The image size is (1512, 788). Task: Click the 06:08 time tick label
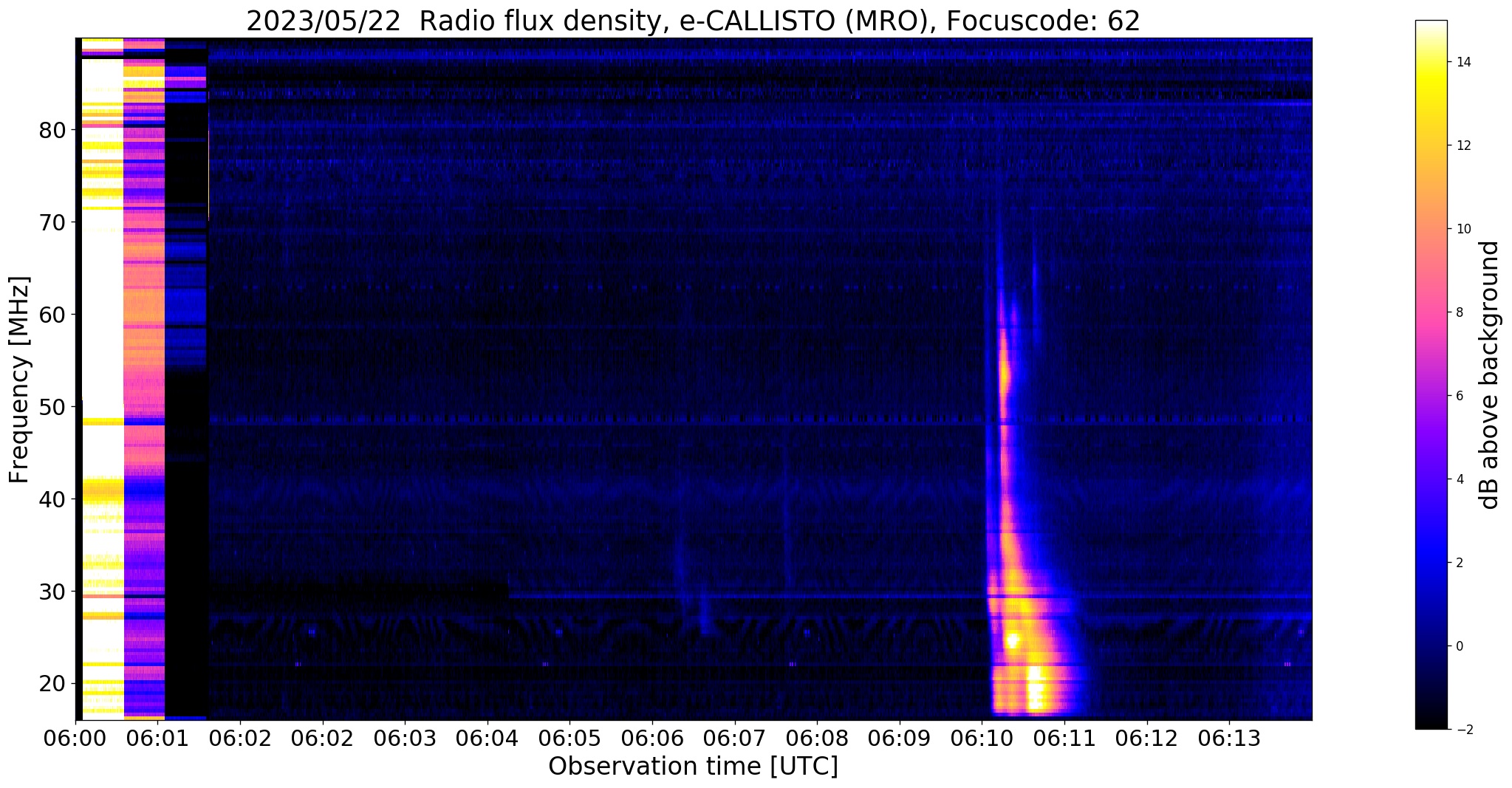tap(817, 738)
